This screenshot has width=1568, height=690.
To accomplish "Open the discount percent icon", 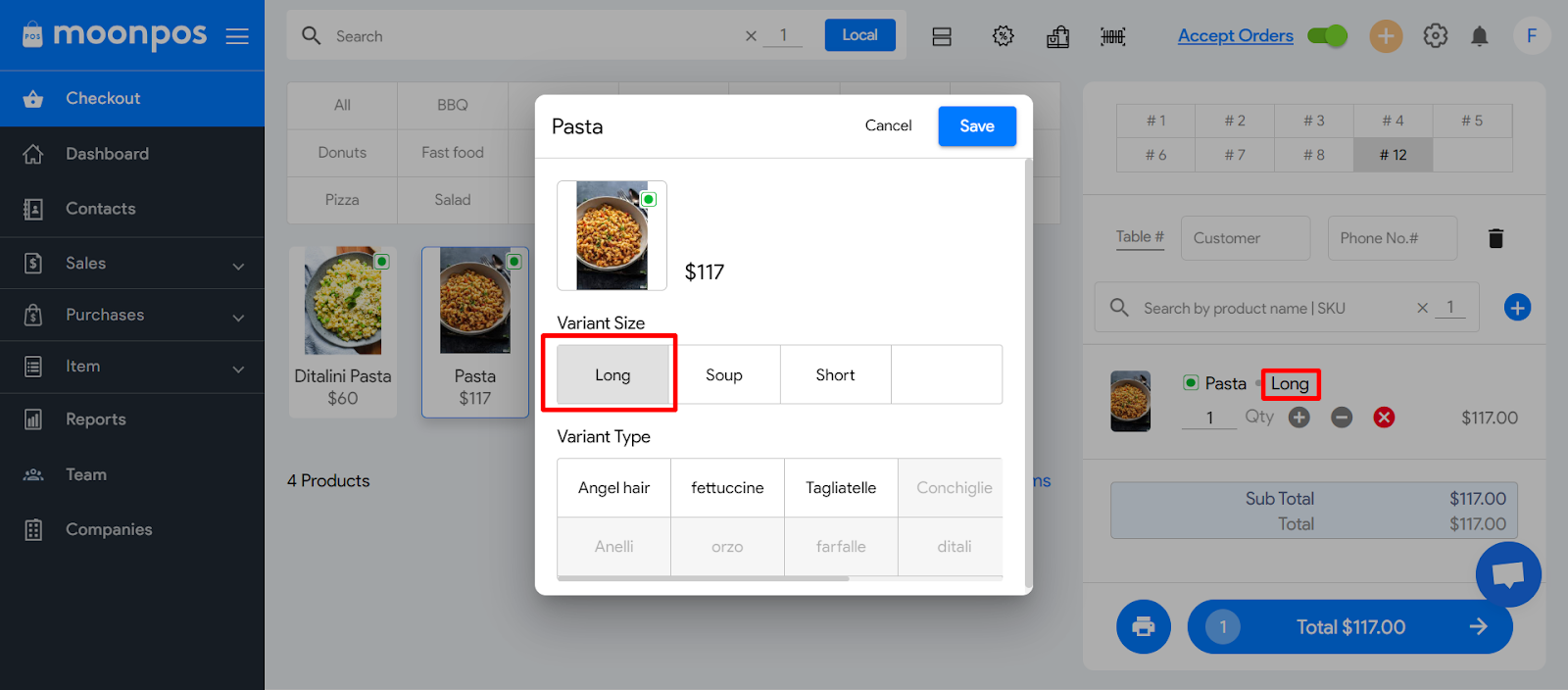I will (x=1003, y=36).
